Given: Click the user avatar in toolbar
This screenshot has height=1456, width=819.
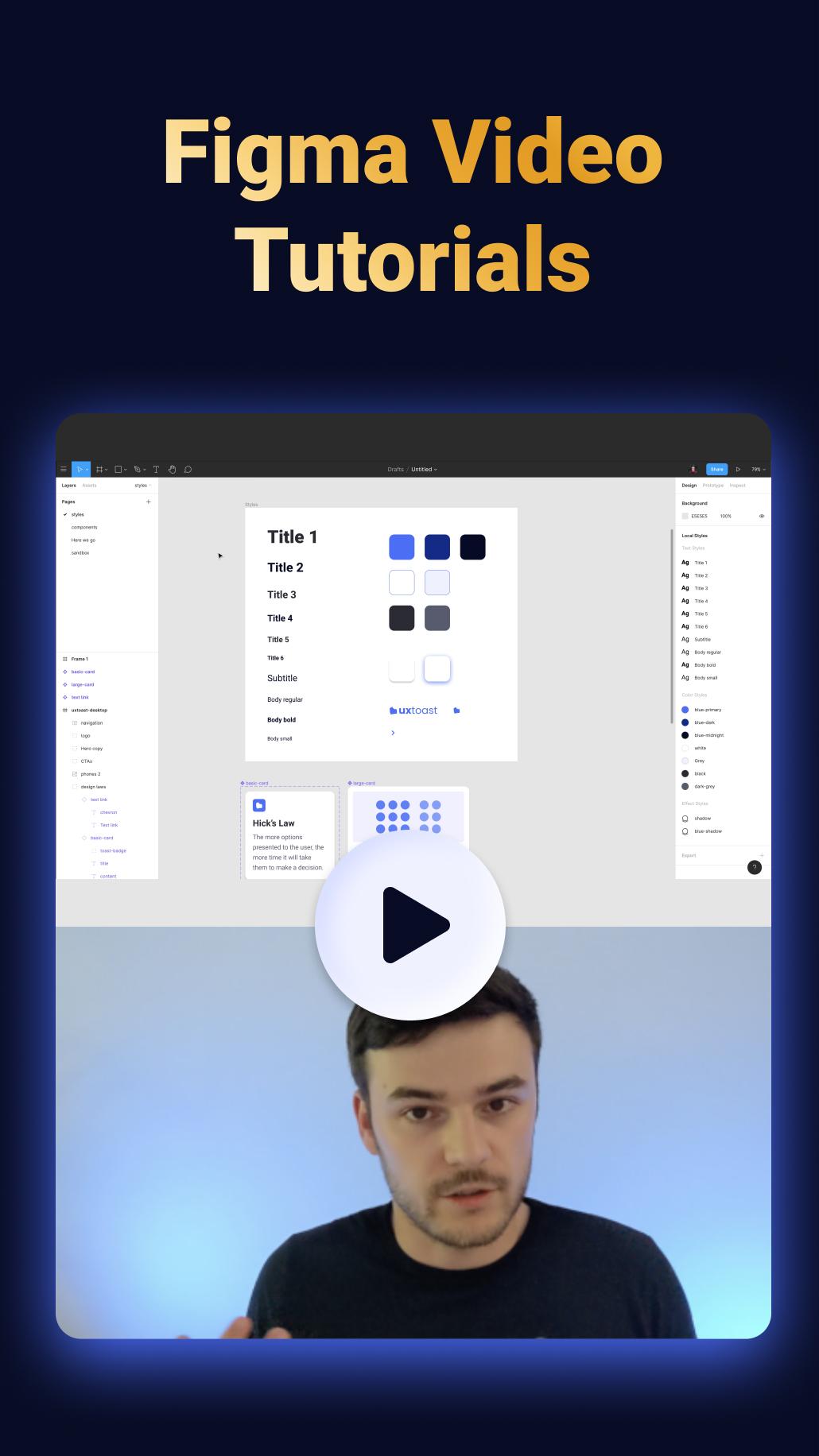Looking at the screenshot, I should tap(693, 470).
